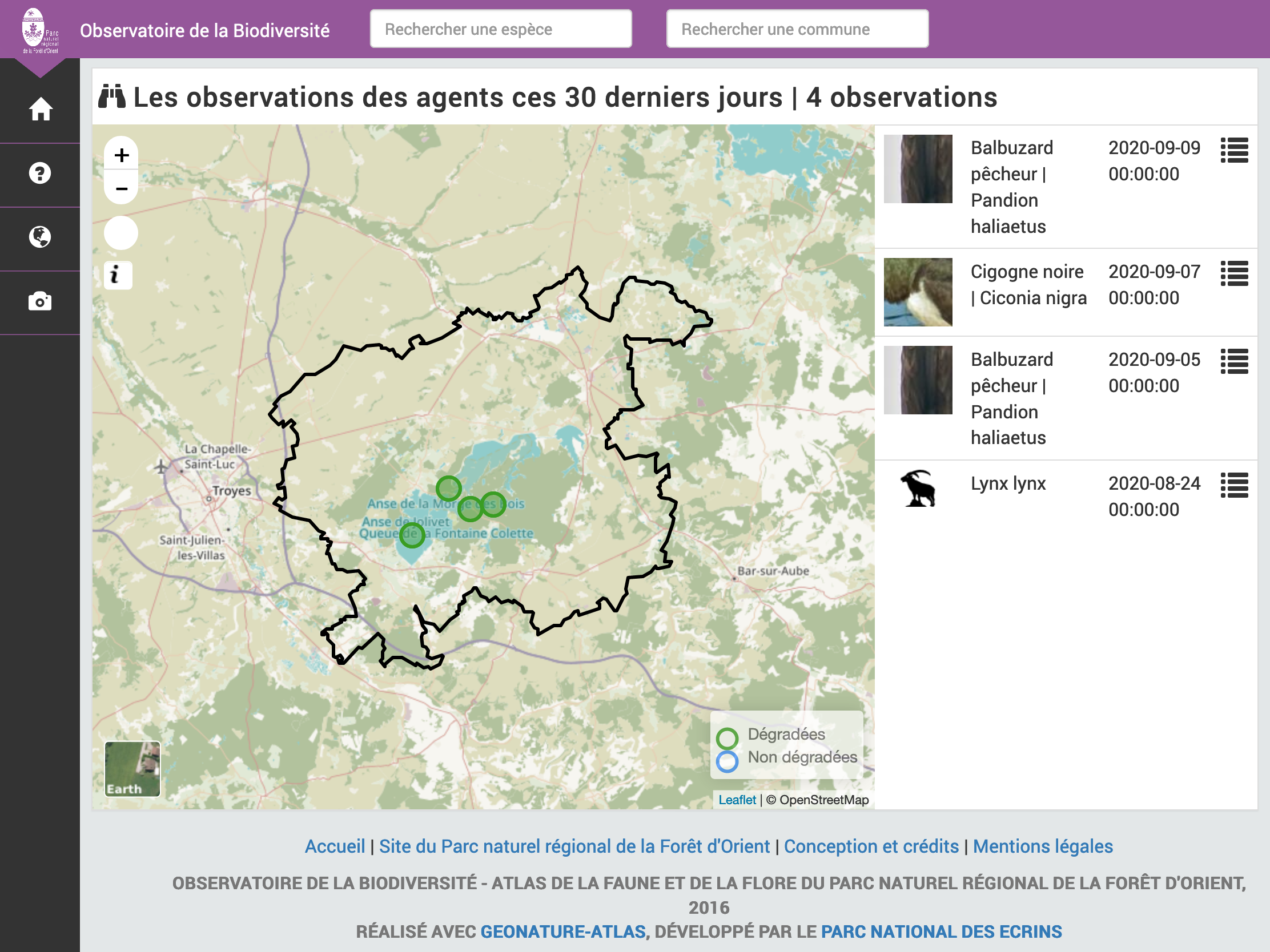Open list icon for Cigogne noire row

1234,274
